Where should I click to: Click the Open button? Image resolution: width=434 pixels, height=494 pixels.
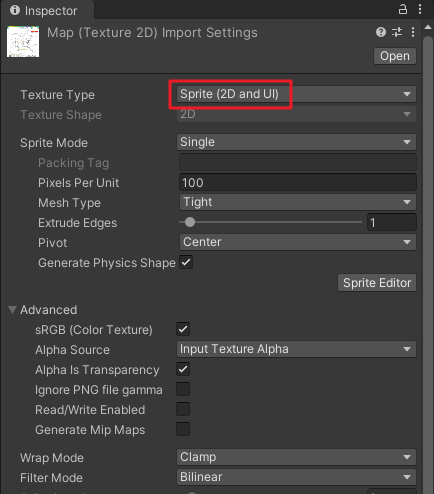tap(395, 56)
